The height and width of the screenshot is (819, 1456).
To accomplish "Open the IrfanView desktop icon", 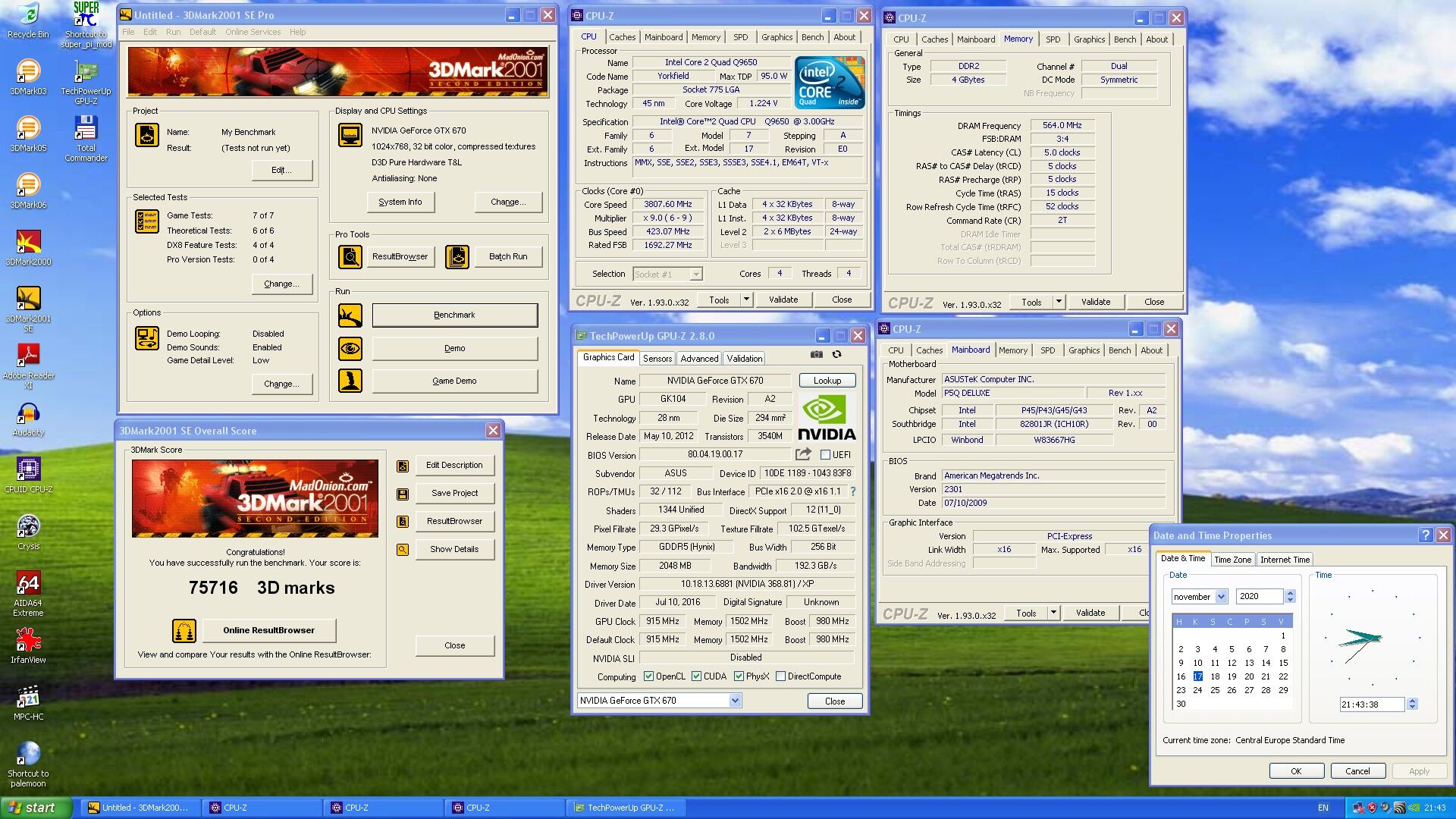I will (x=28, y=646).
